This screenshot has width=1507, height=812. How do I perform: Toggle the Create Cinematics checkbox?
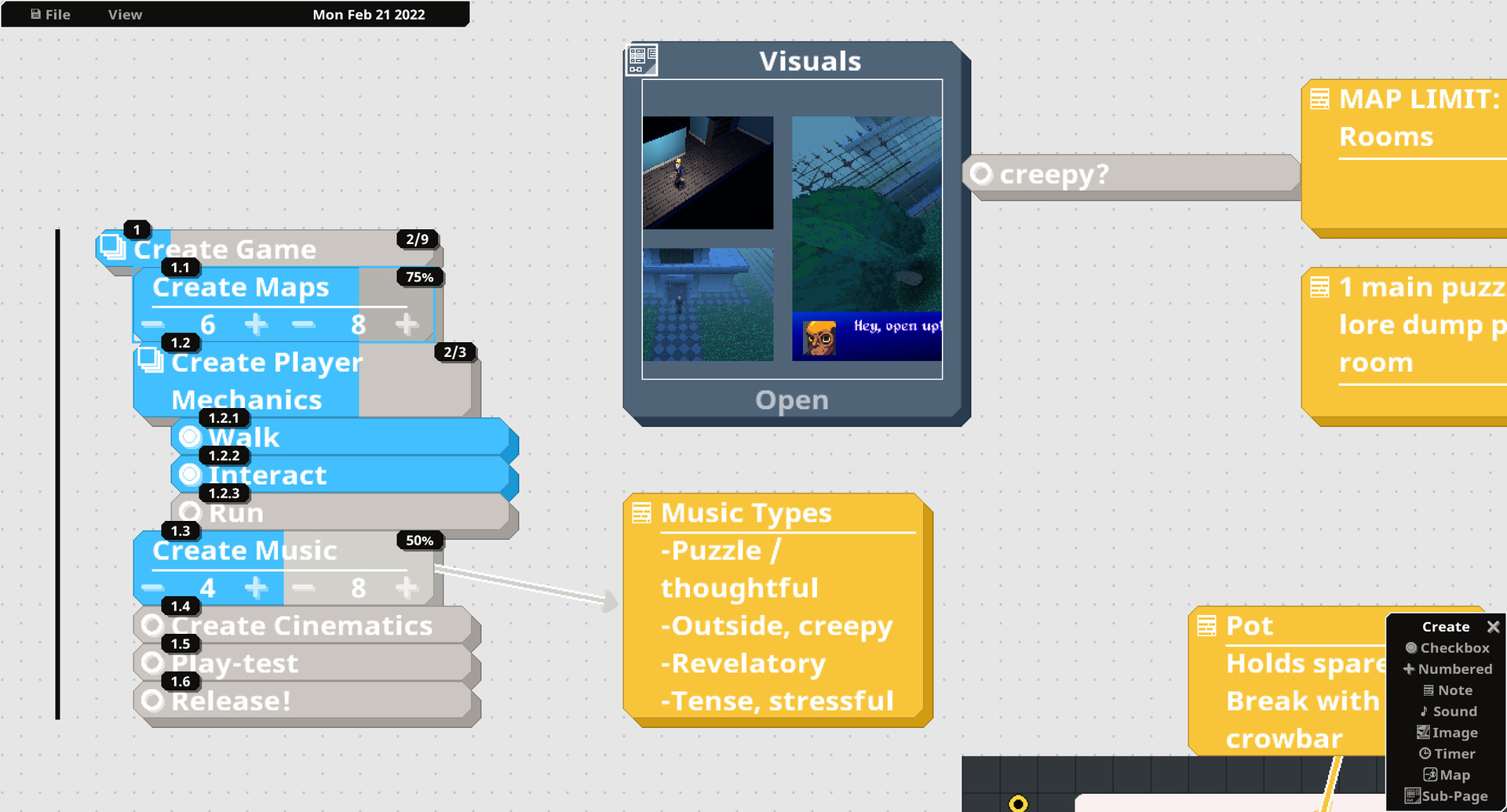pos(153,625)
